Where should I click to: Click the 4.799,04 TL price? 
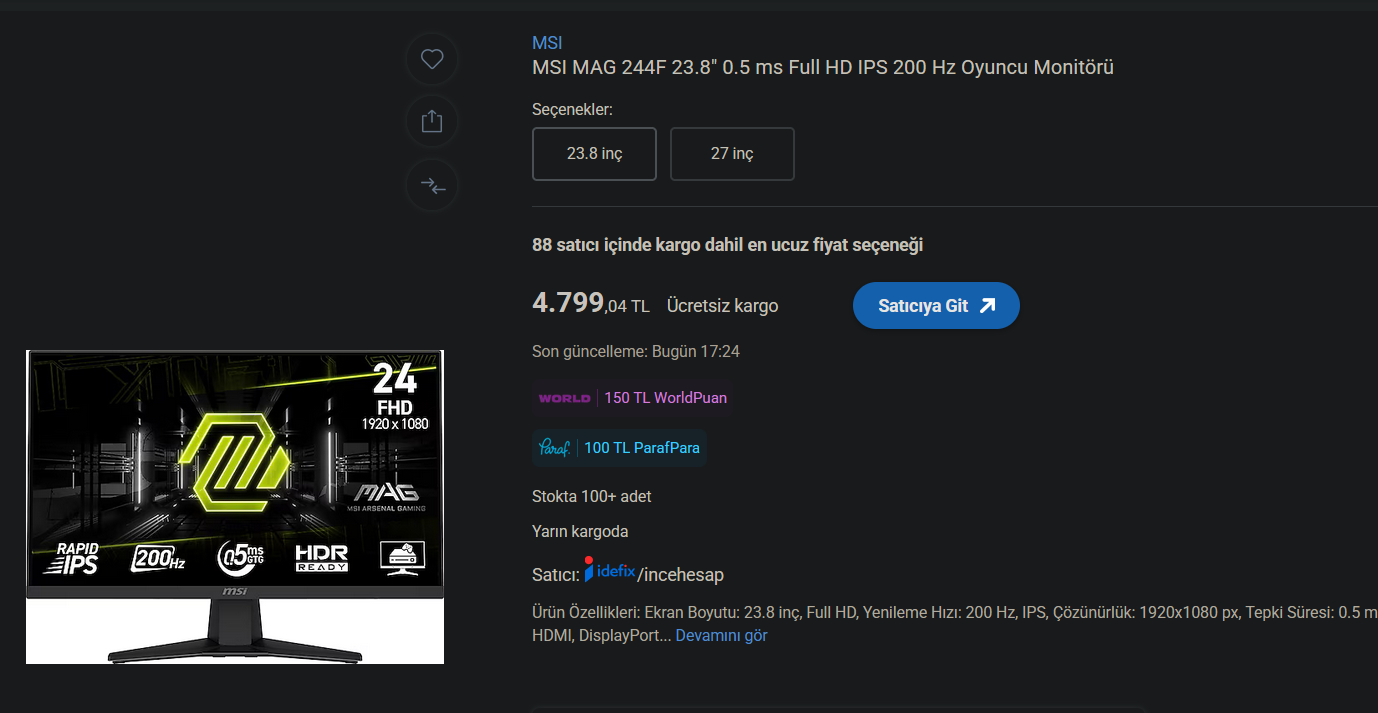tap(591, 303)
